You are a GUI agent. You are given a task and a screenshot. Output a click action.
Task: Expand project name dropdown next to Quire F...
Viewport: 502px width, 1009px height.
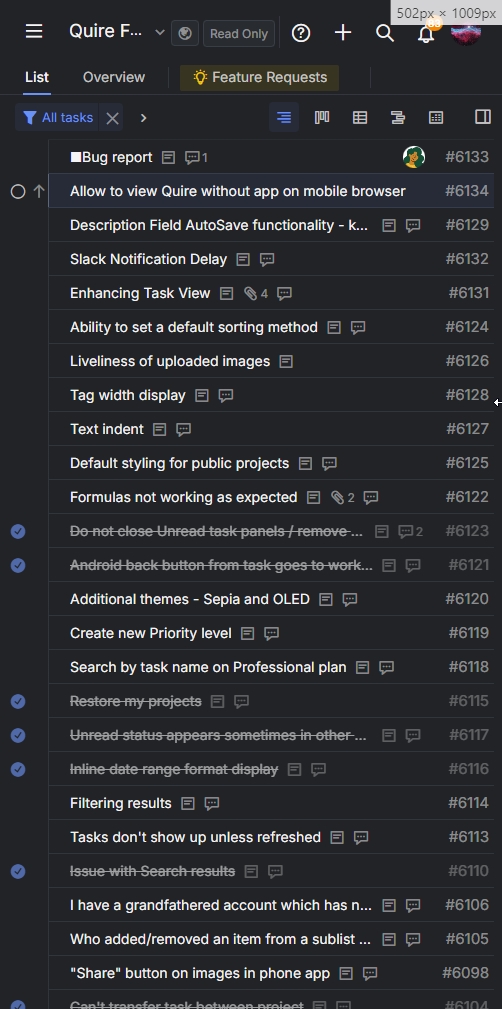(160, 33)
